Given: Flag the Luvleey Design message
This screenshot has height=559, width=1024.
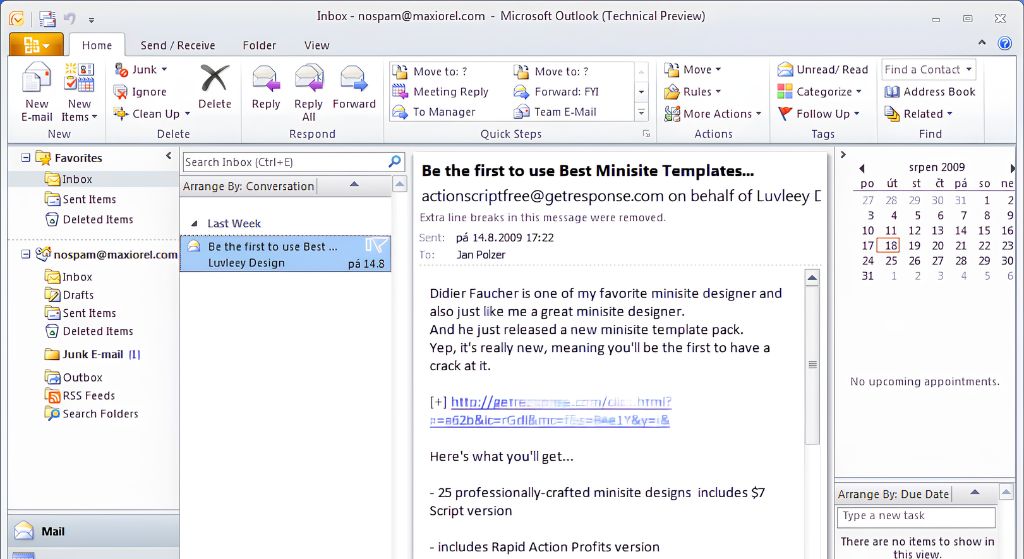Looking at the screenshot, I should pyautogui.click(x=376, y=246).
